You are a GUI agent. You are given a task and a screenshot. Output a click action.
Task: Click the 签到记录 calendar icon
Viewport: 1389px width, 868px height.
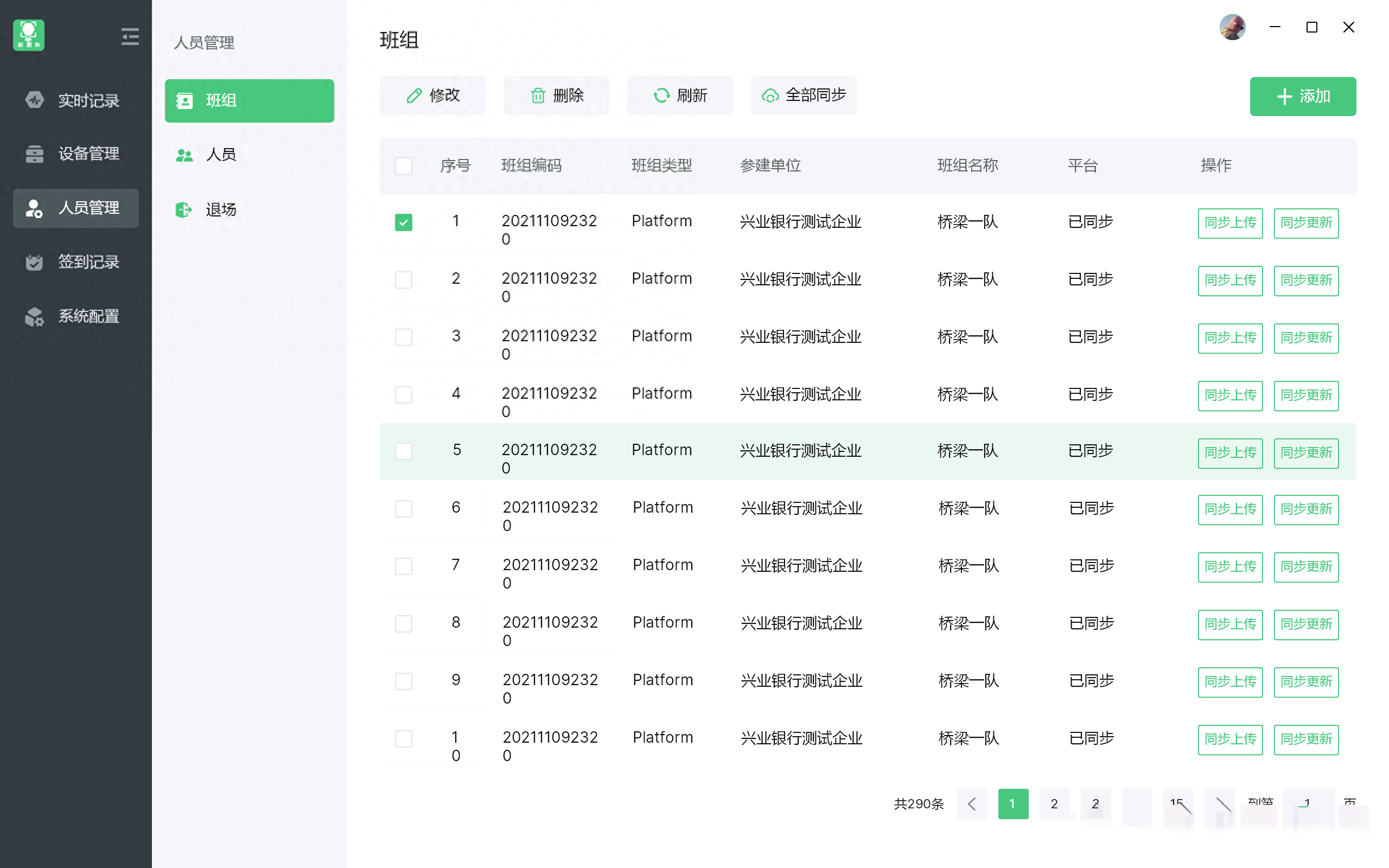coord(34,263)
